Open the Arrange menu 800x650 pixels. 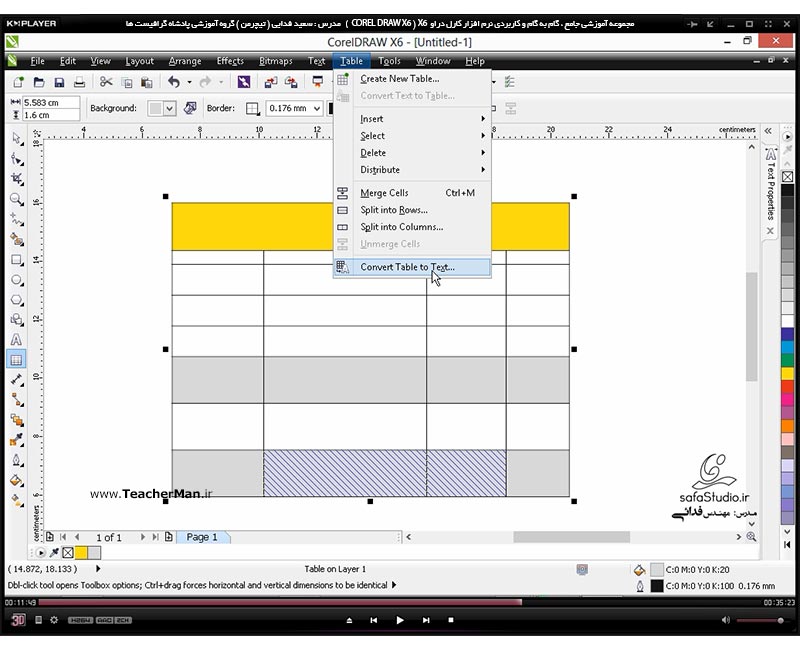[x=185, y=61]
